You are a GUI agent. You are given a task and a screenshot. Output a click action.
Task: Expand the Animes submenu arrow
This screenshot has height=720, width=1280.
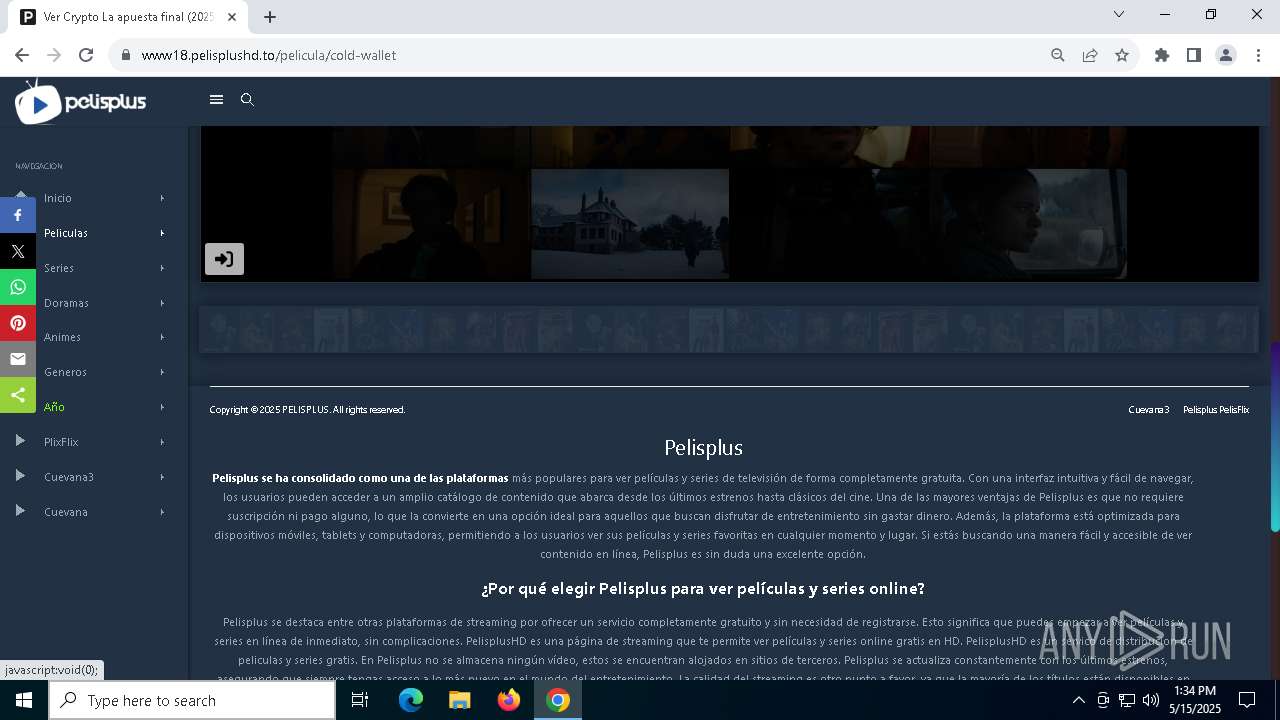click(162, 337)
